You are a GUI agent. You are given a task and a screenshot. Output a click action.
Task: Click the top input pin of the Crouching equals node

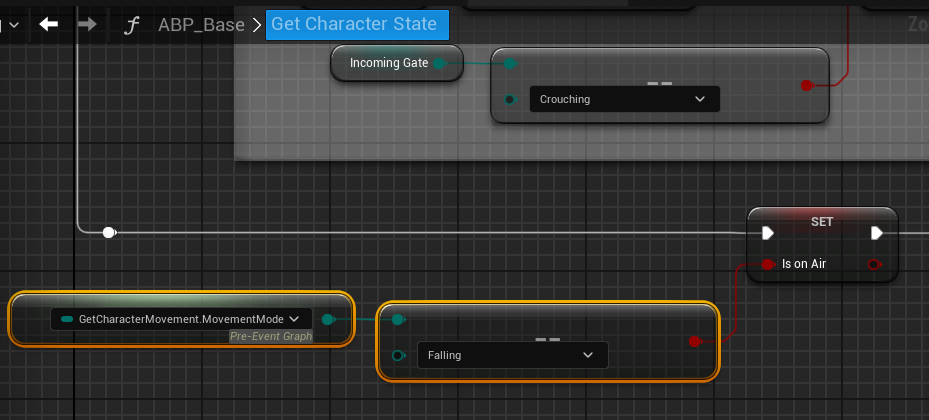coord(510,63)
